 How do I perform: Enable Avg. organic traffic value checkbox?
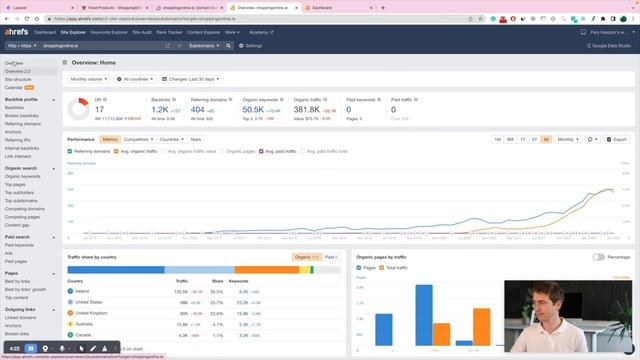[163, 151]
